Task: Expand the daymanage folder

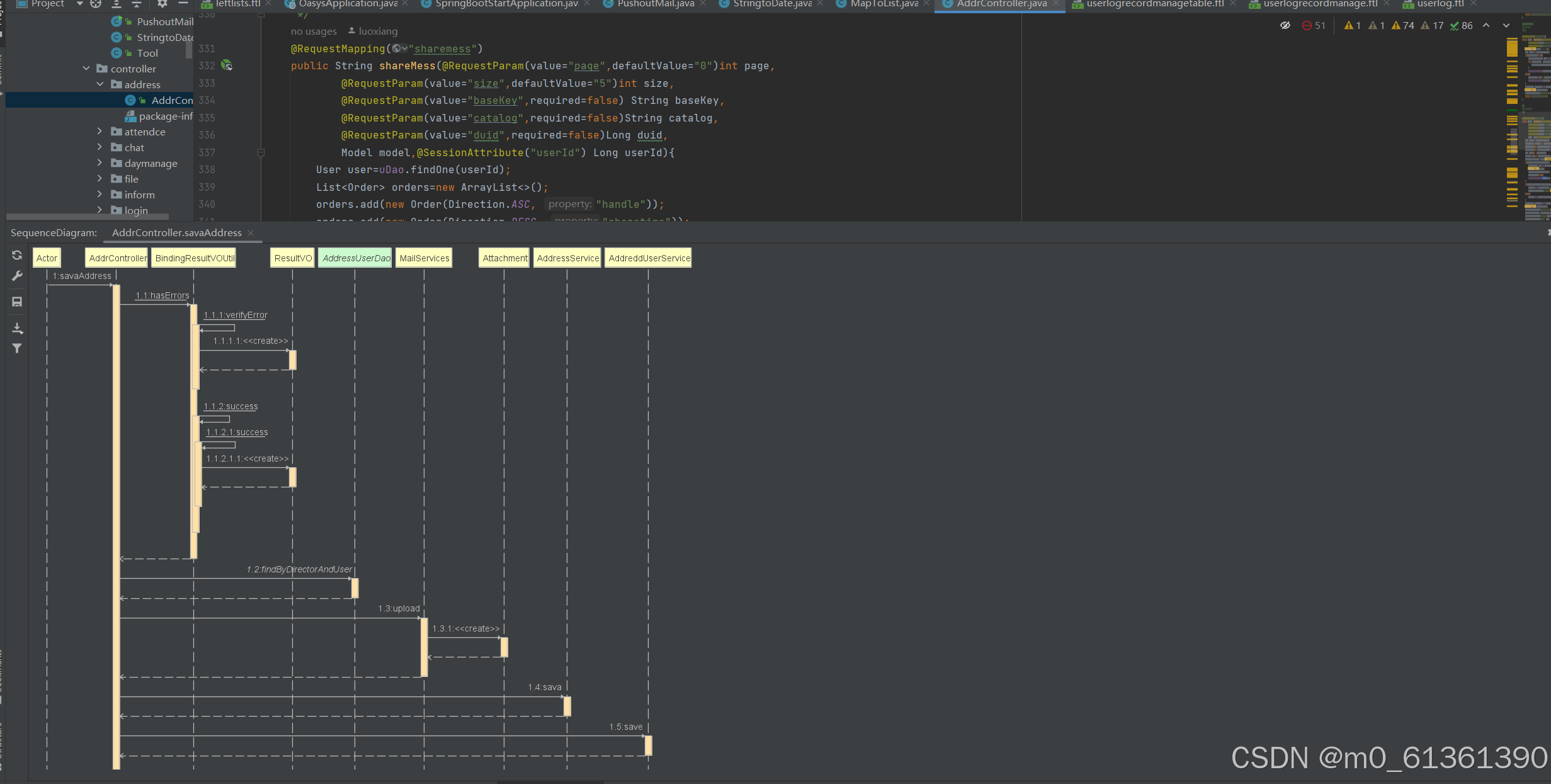Action: pyautogui.click(x=99, y=163)
